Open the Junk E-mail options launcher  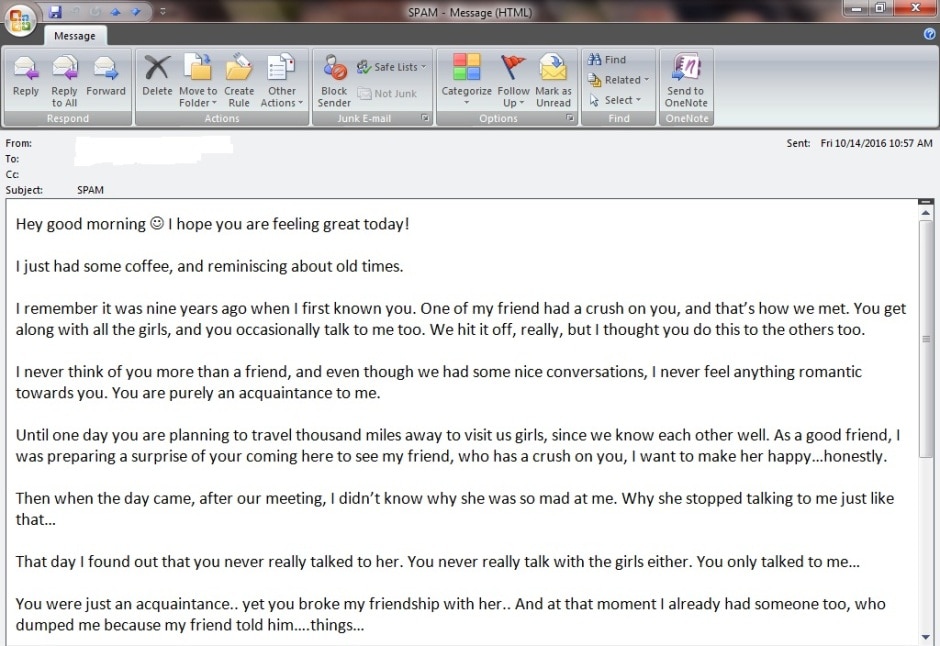coord(425,119)
